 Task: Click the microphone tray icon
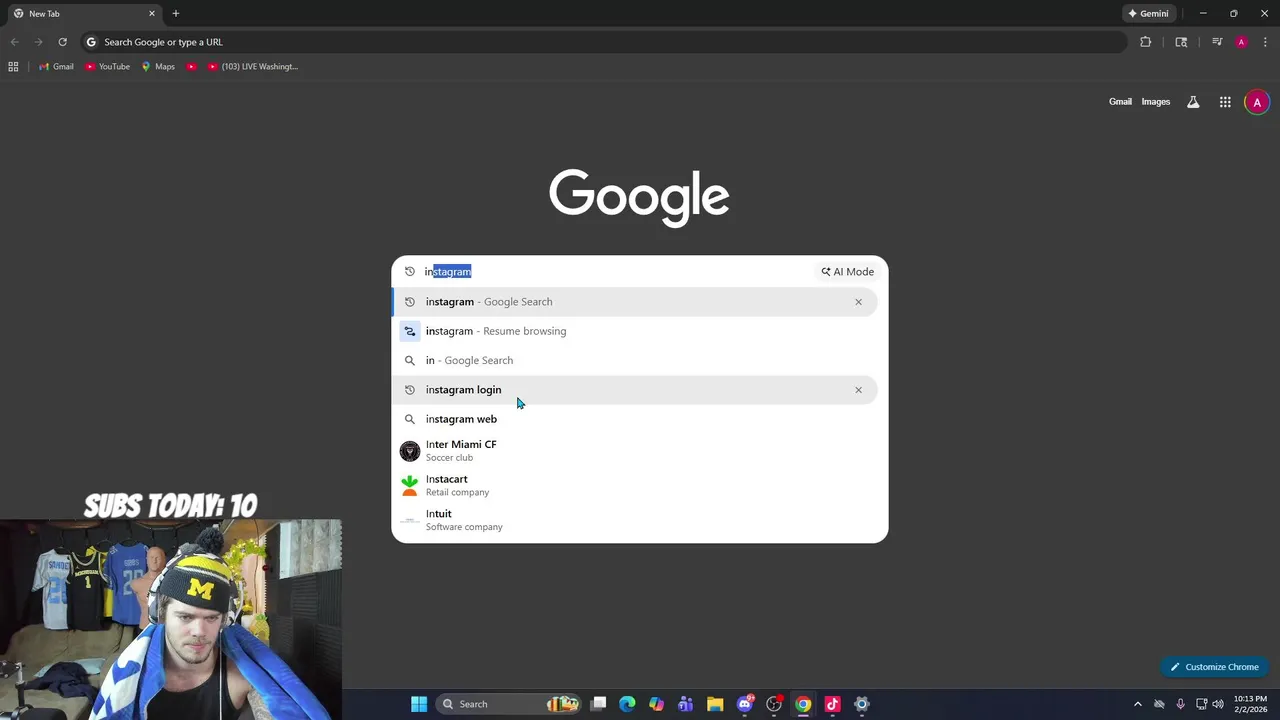pyautogui.click(x=1180, y=704)
